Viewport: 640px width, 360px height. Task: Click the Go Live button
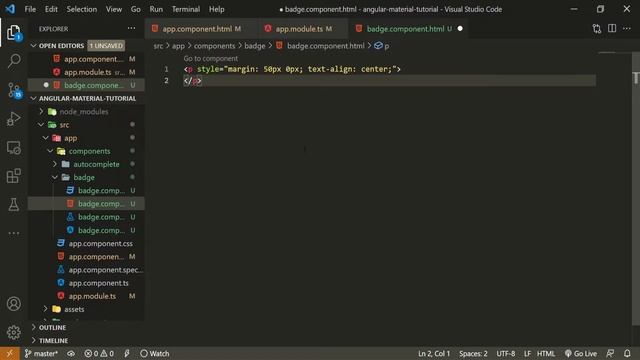click(x=580, y=353)
